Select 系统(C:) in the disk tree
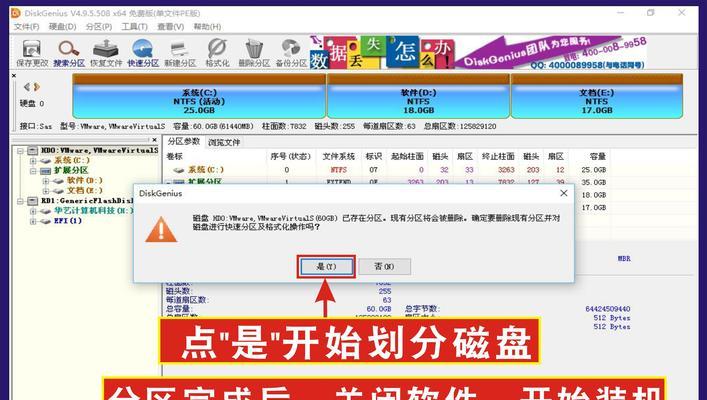The image size is (707, 400). pyautogui.click(x=72, y=160)
